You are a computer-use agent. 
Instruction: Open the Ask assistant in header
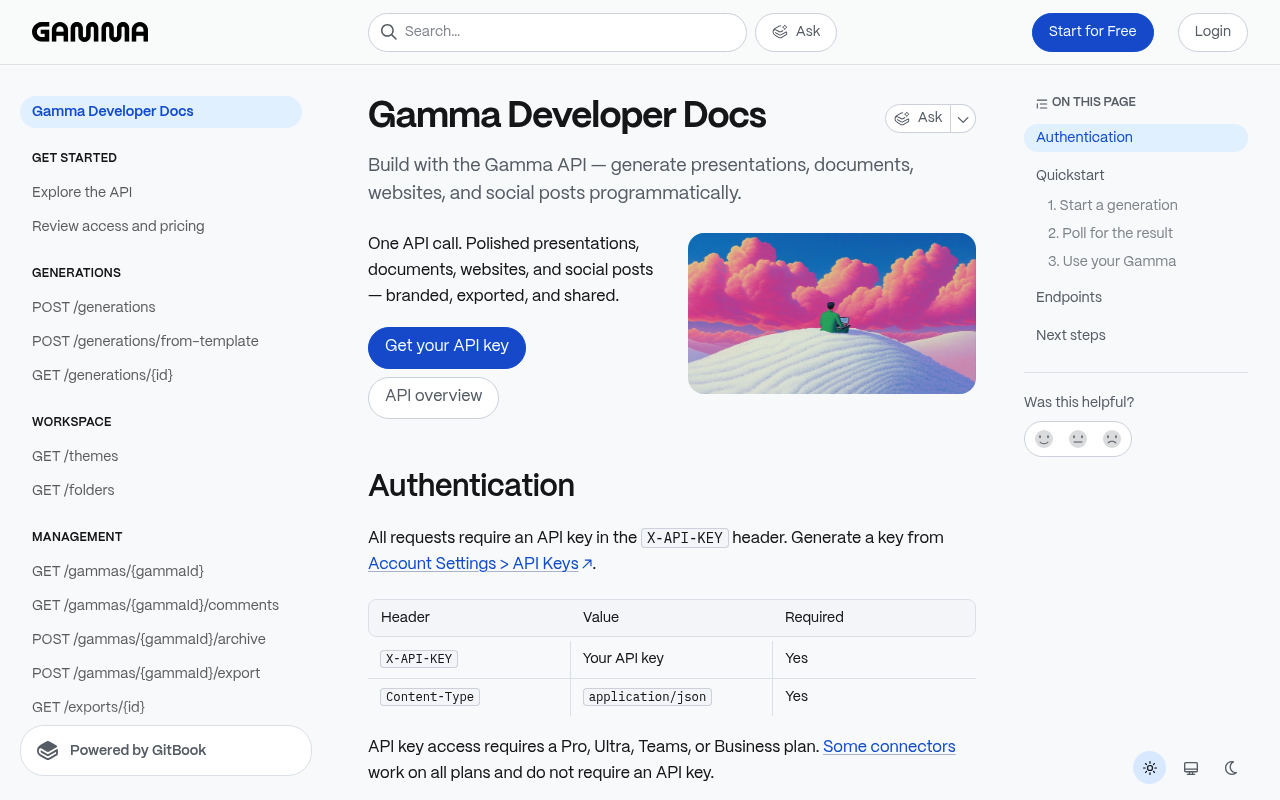click(796, 32)
